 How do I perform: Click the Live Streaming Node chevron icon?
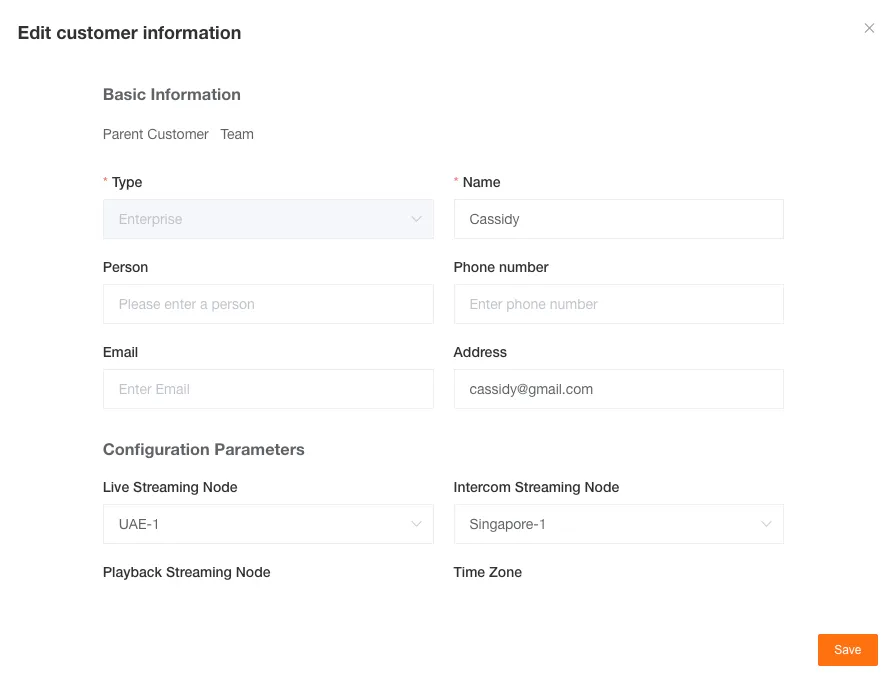[x=417, y=523]
